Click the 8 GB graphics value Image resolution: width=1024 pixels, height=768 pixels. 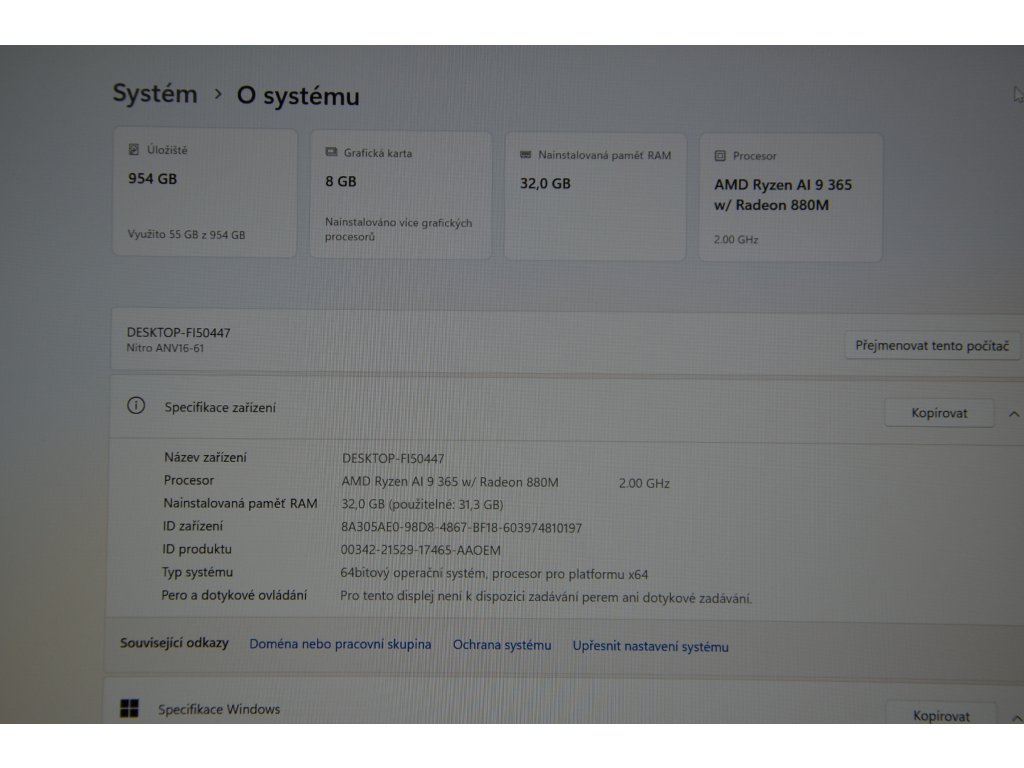341,182
